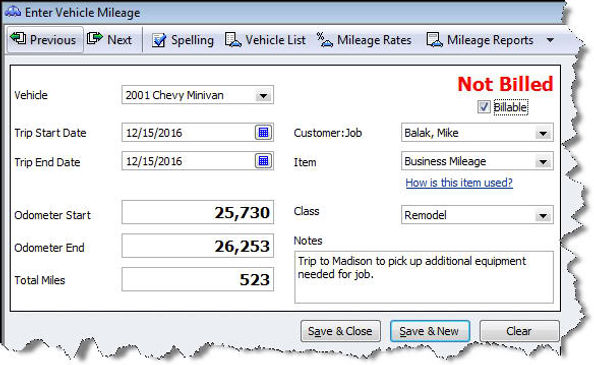Open Mileage Rates icon

(324, 40)
